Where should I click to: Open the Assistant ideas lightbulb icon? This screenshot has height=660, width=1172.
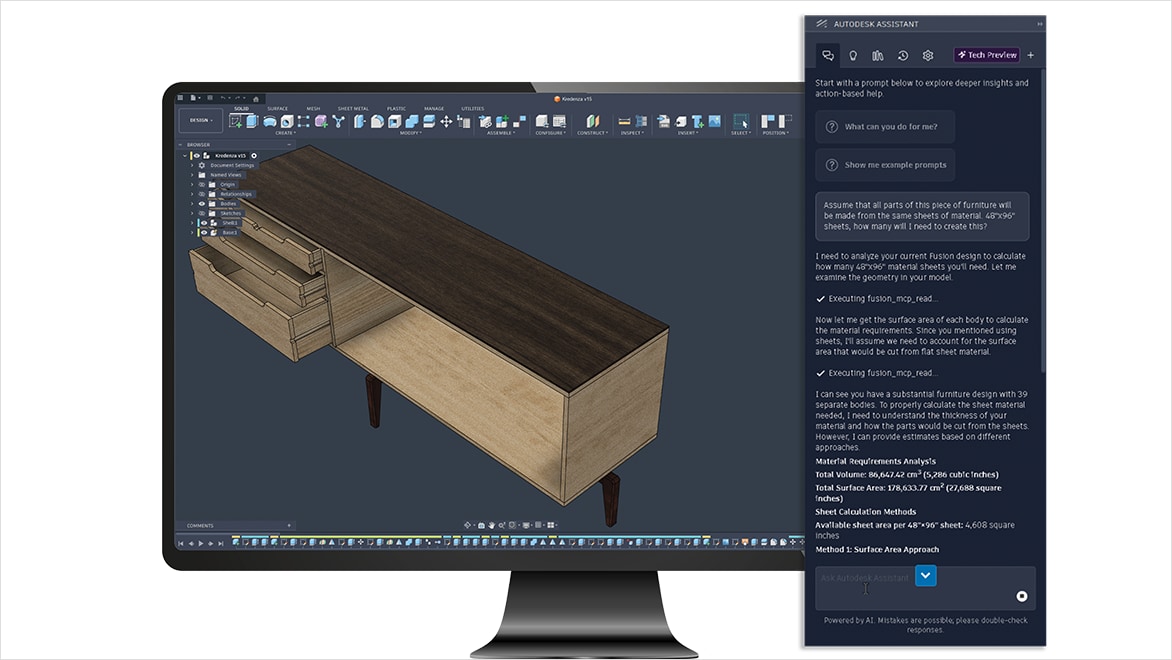coord(853,55)
